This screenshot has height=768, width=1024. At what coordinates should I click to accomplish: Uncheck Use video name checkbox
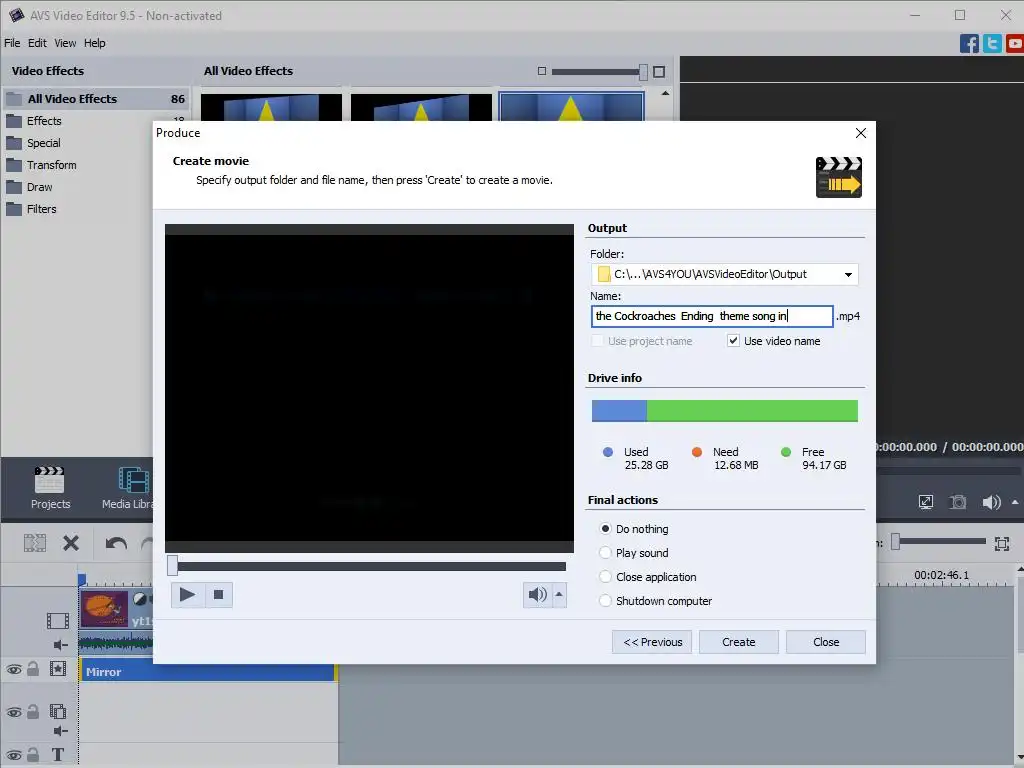point(733,340)
